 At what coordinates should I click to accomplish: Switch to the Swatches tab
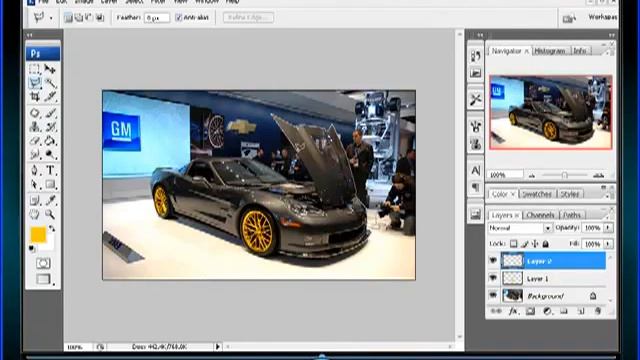537,194
